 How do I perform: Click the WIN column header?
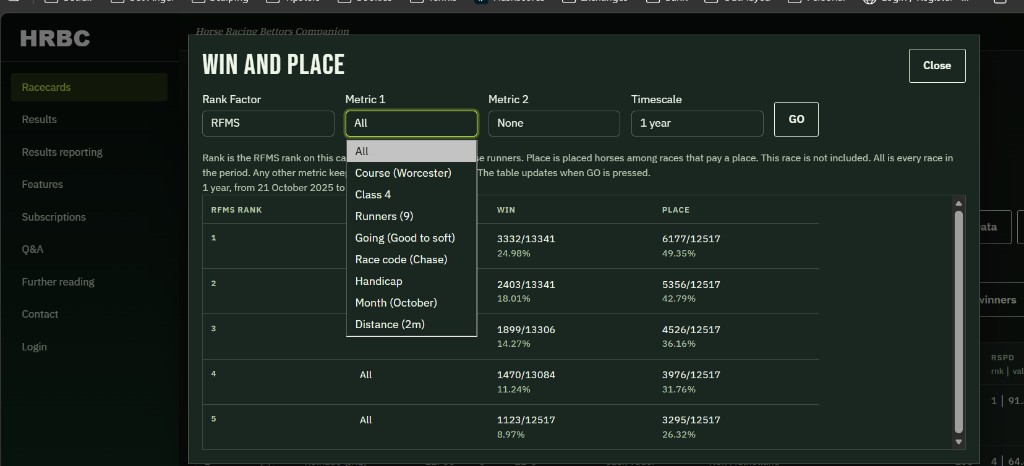[x=506, y=210]
